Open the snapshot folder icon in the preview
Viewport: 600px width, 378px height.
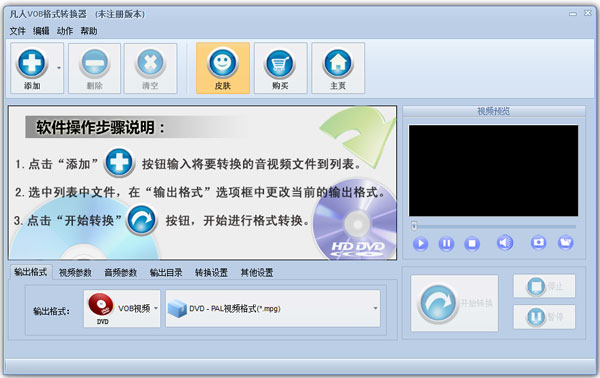coord(566,243)
